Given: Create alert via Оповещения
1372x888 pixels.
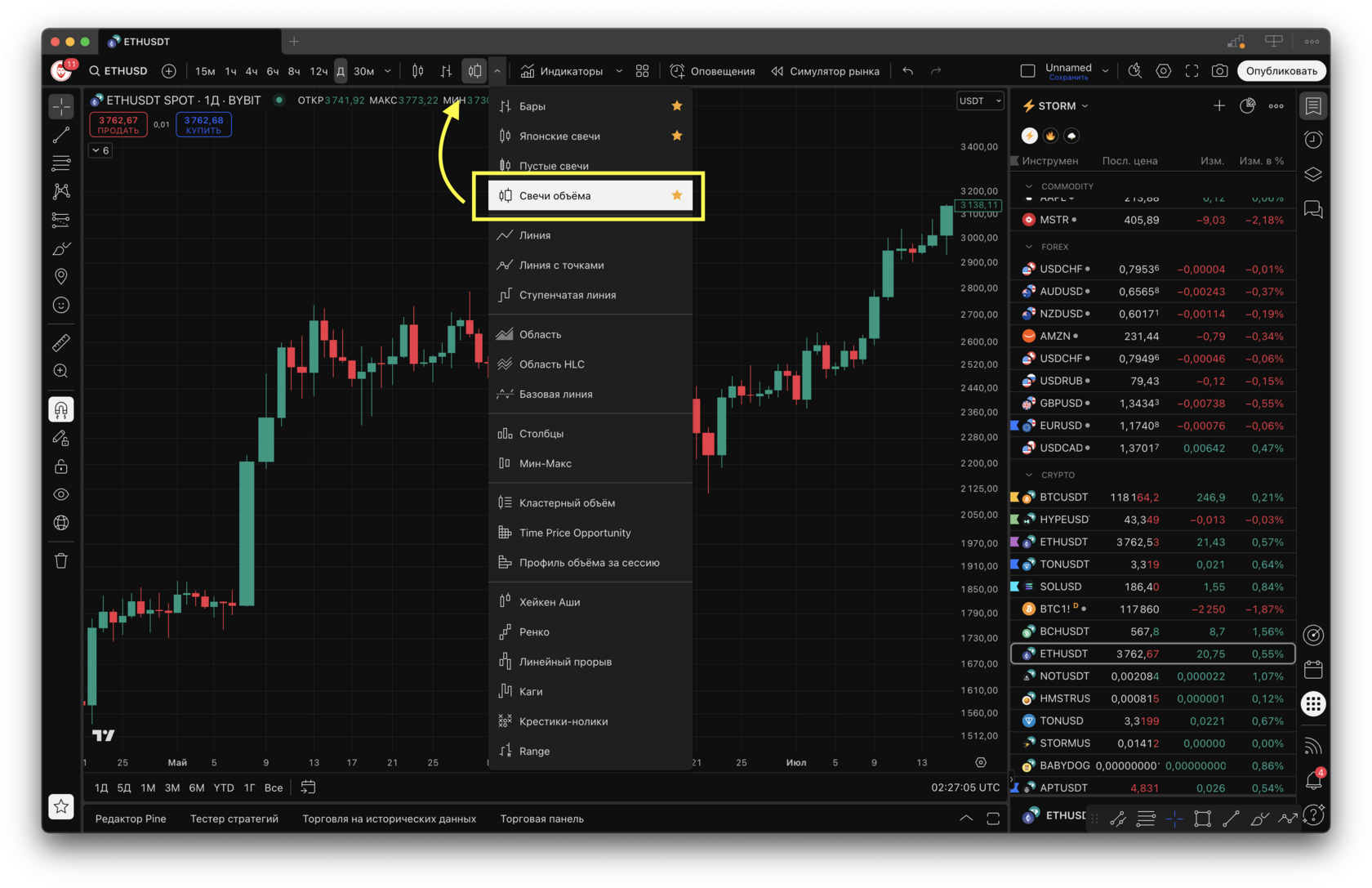Looking at the screenshot, I should (713, 71).
